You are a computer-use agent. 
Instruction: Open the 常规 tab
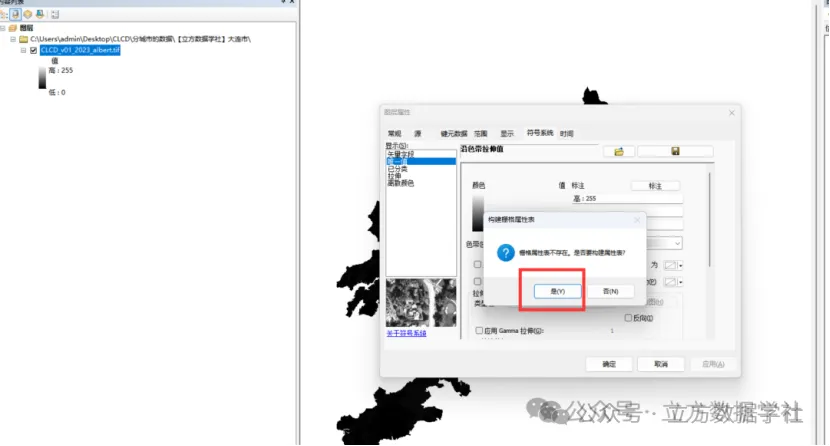click(395, 134)
